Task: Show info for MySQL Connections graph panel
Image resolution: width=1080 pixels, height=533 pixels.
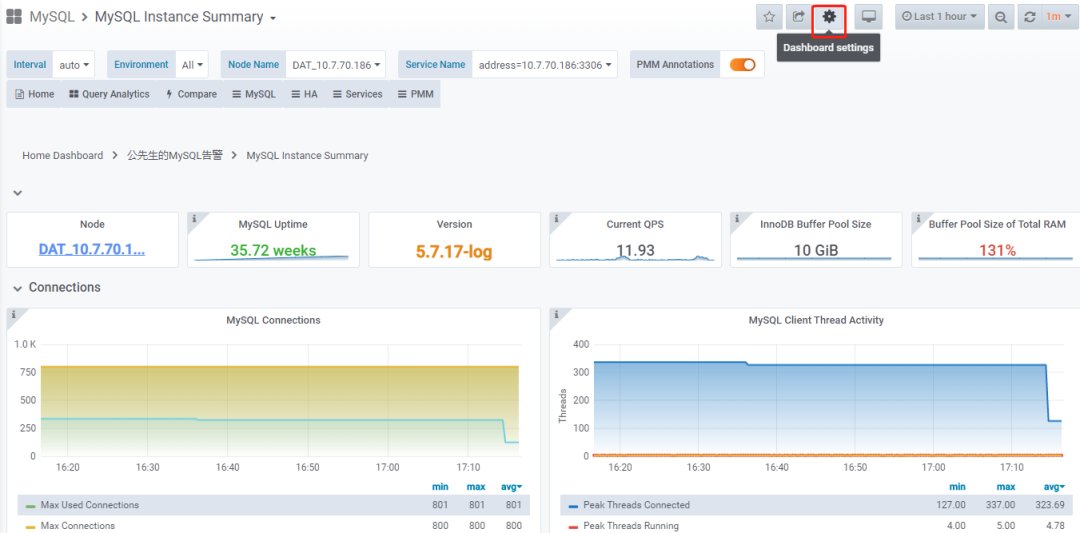Action: pyautogui.click(x=13, y=315)
